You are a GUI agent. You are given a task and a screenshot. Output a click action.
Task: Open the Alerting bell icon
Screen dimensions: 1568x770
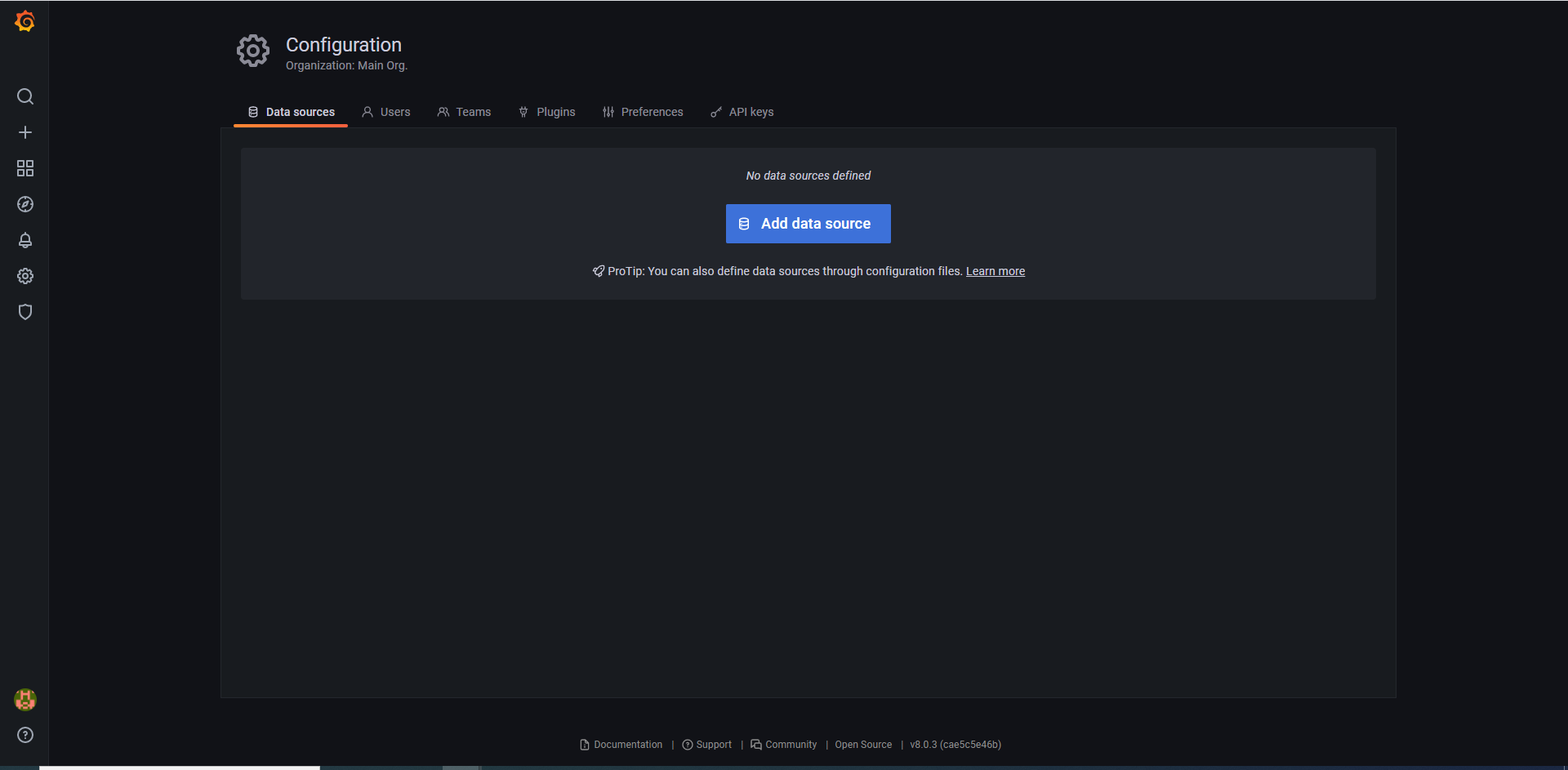(x=25, y=240)
